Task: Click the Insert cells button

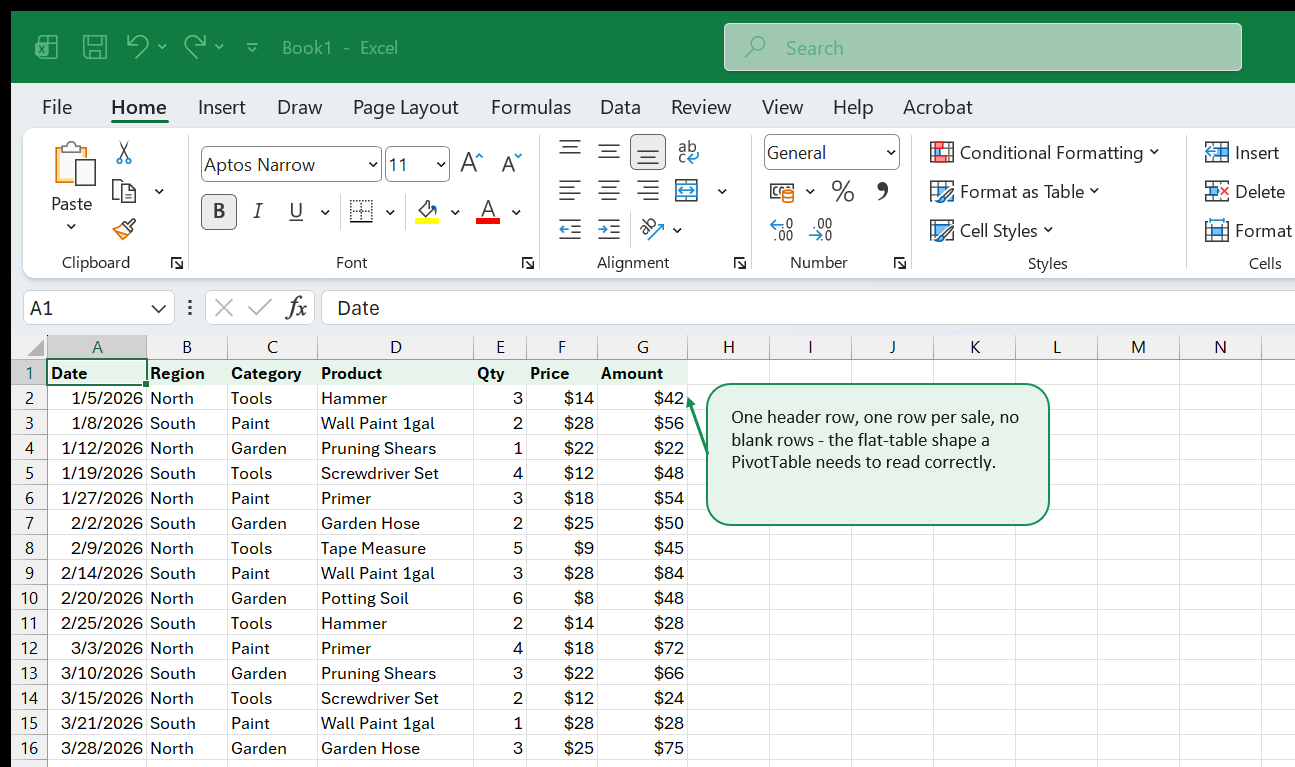Action: point(1241,152)
